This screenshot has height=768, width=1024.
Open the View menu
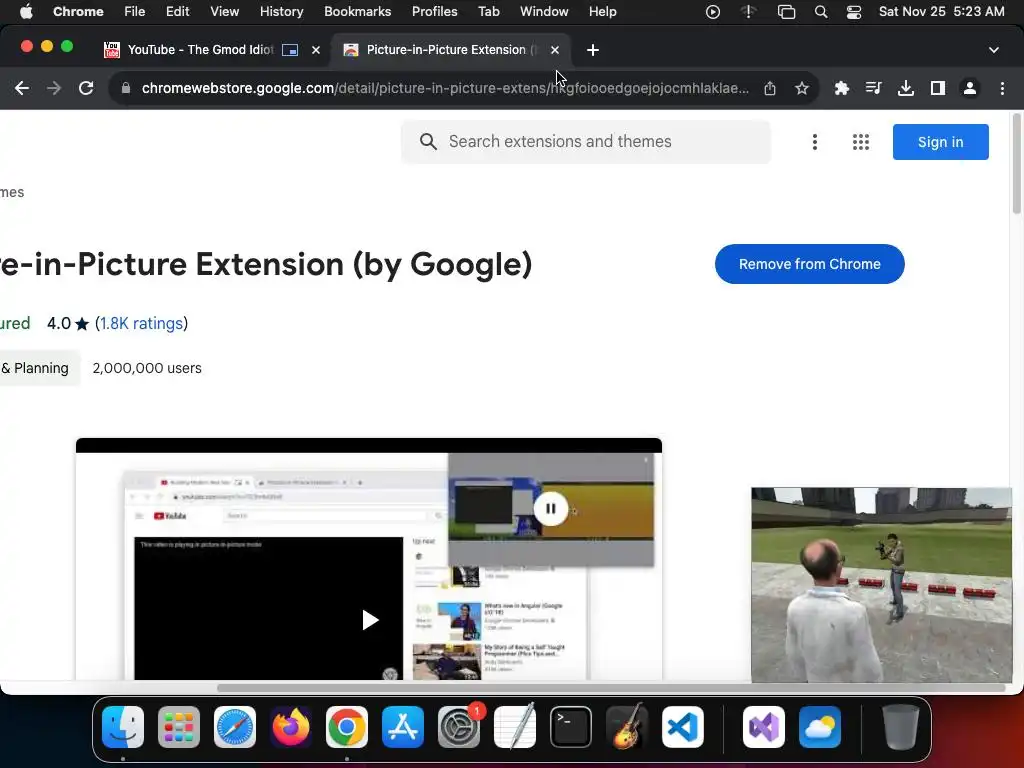[225, 12]
